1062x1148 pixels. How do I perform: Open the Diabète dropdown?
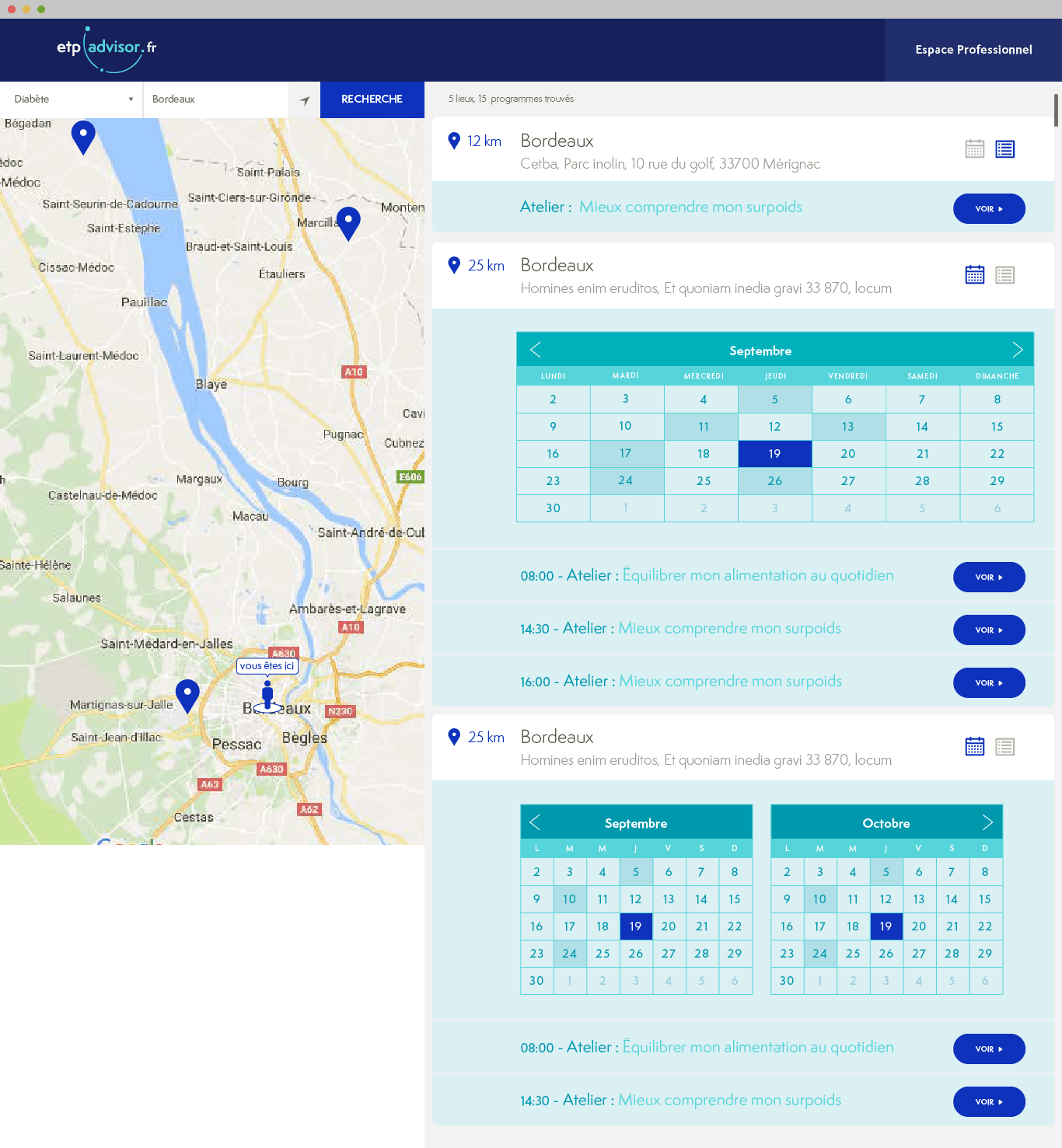72,99
